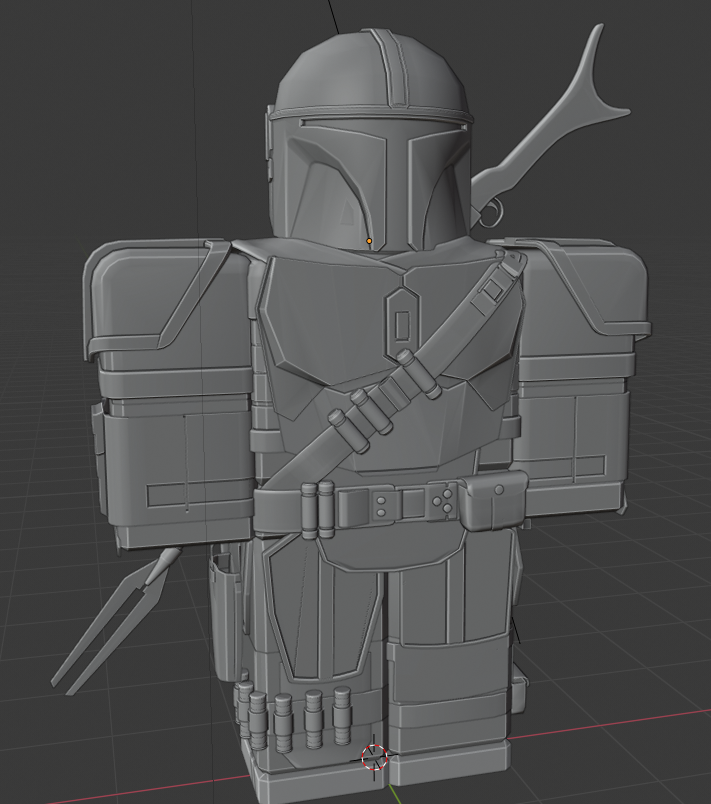Select the belt pouch on the waist

click(494, 501)
